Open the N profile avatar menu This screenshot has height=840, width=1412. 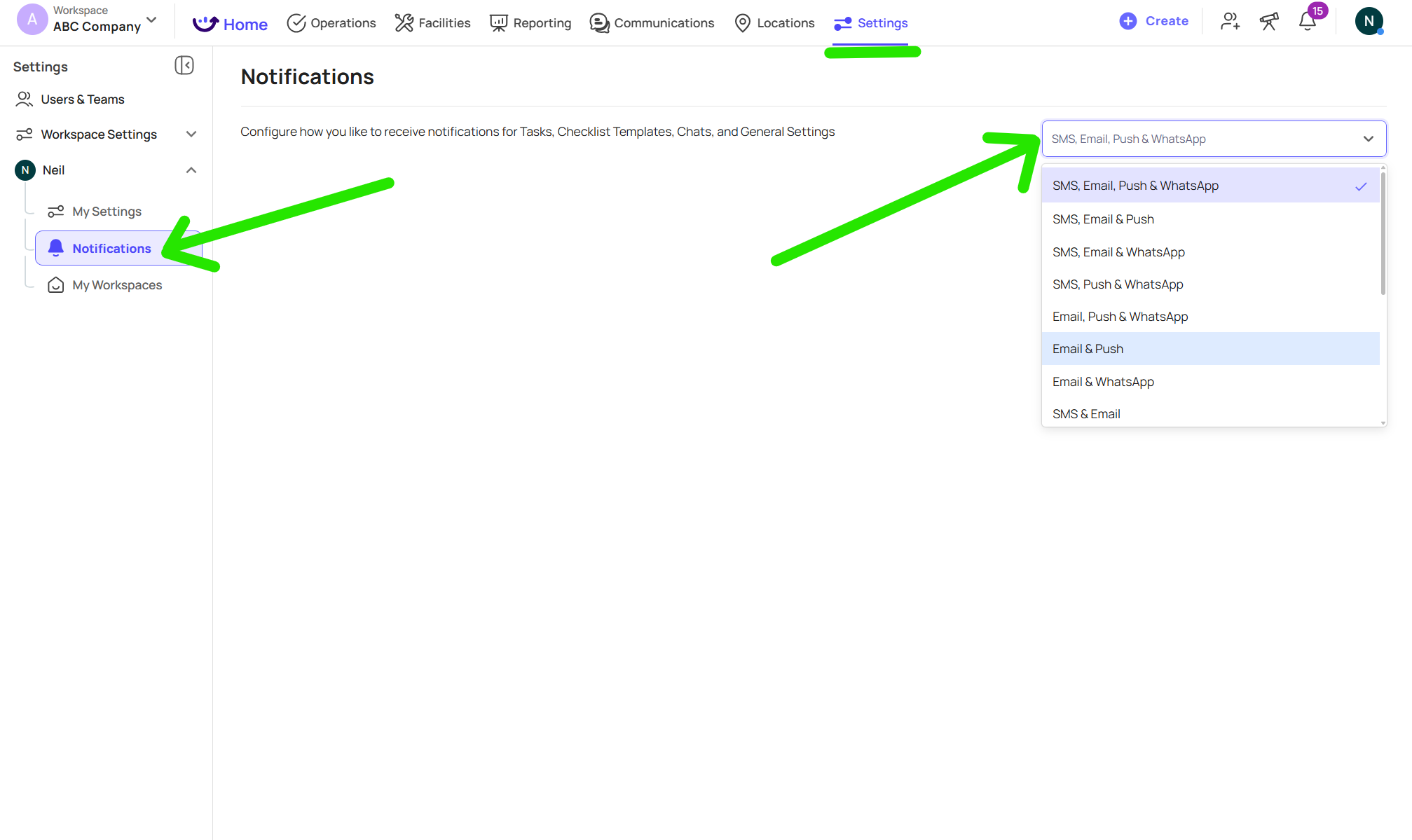(1369, 21)
